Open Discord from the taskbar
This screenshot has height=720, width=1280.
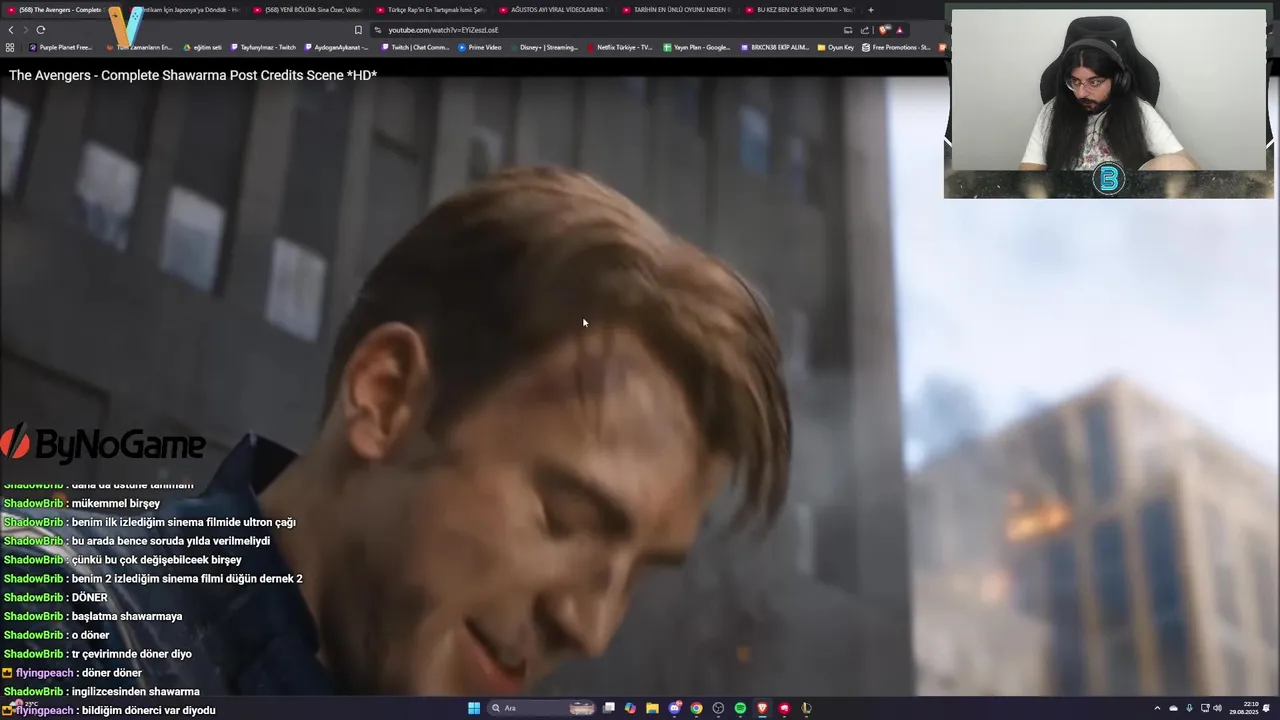(x=674, y=708)
